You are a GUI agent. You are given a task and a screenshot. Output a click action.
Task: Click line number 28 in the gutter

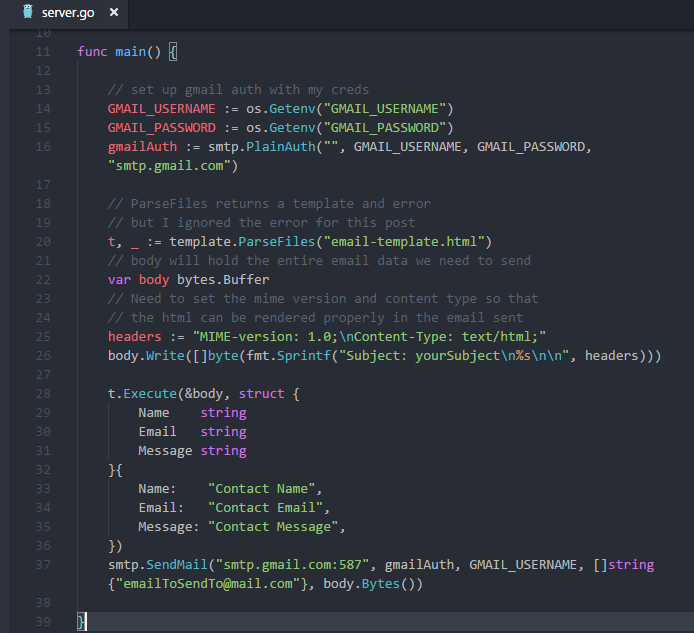click(42, 394)
